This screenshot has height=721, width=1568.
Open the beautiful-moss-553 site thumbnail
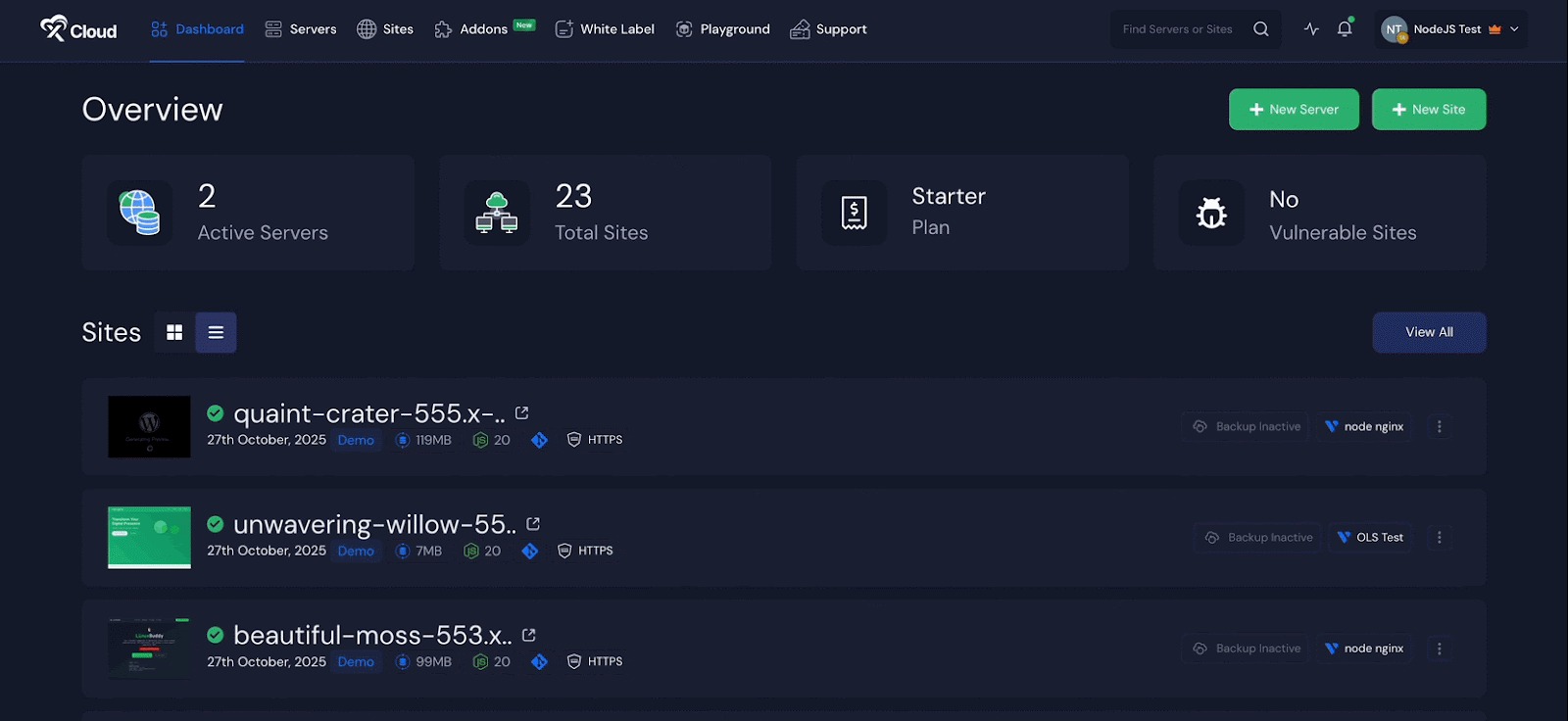click(149, 649)
